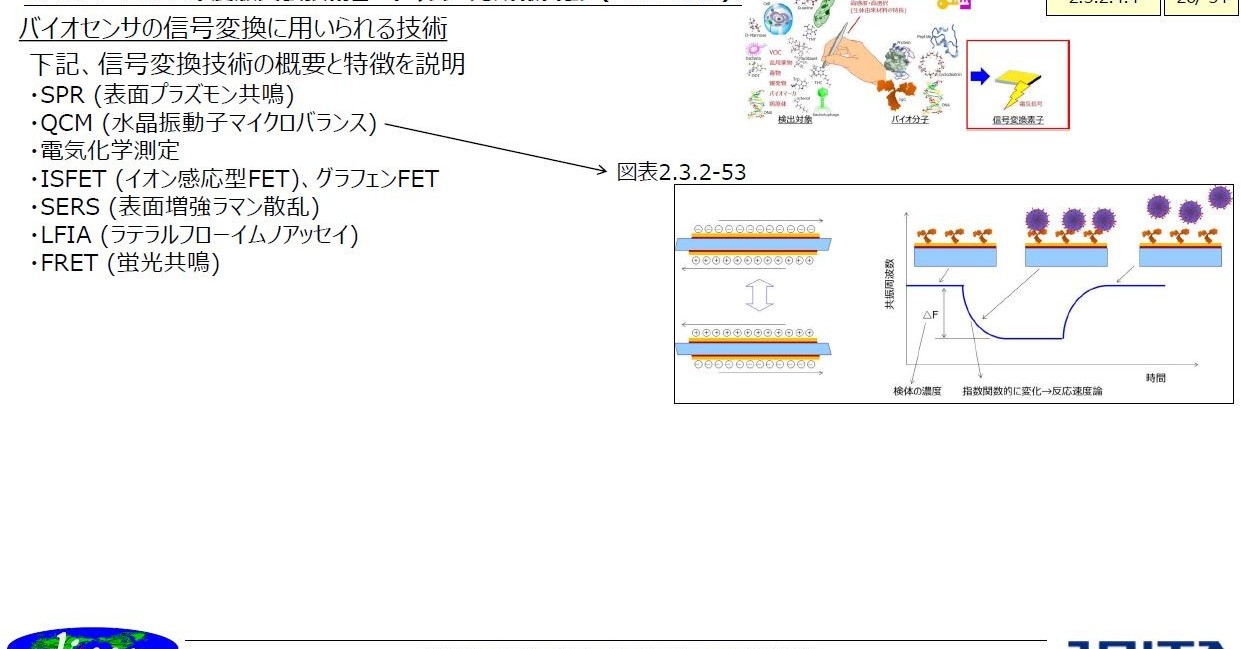Click the FRET (蛍光共鳴) bullet item
1241x649 pixels.
(129, 263)
